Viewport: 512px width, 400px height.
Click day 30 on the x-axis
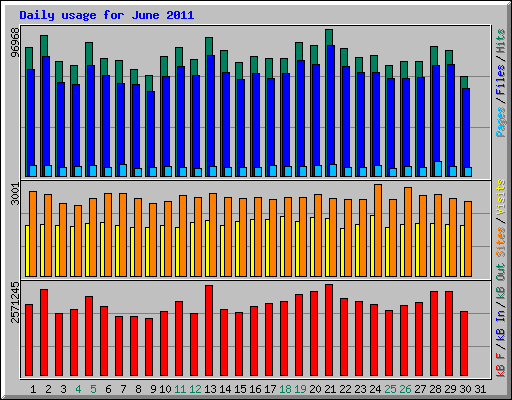465,389
